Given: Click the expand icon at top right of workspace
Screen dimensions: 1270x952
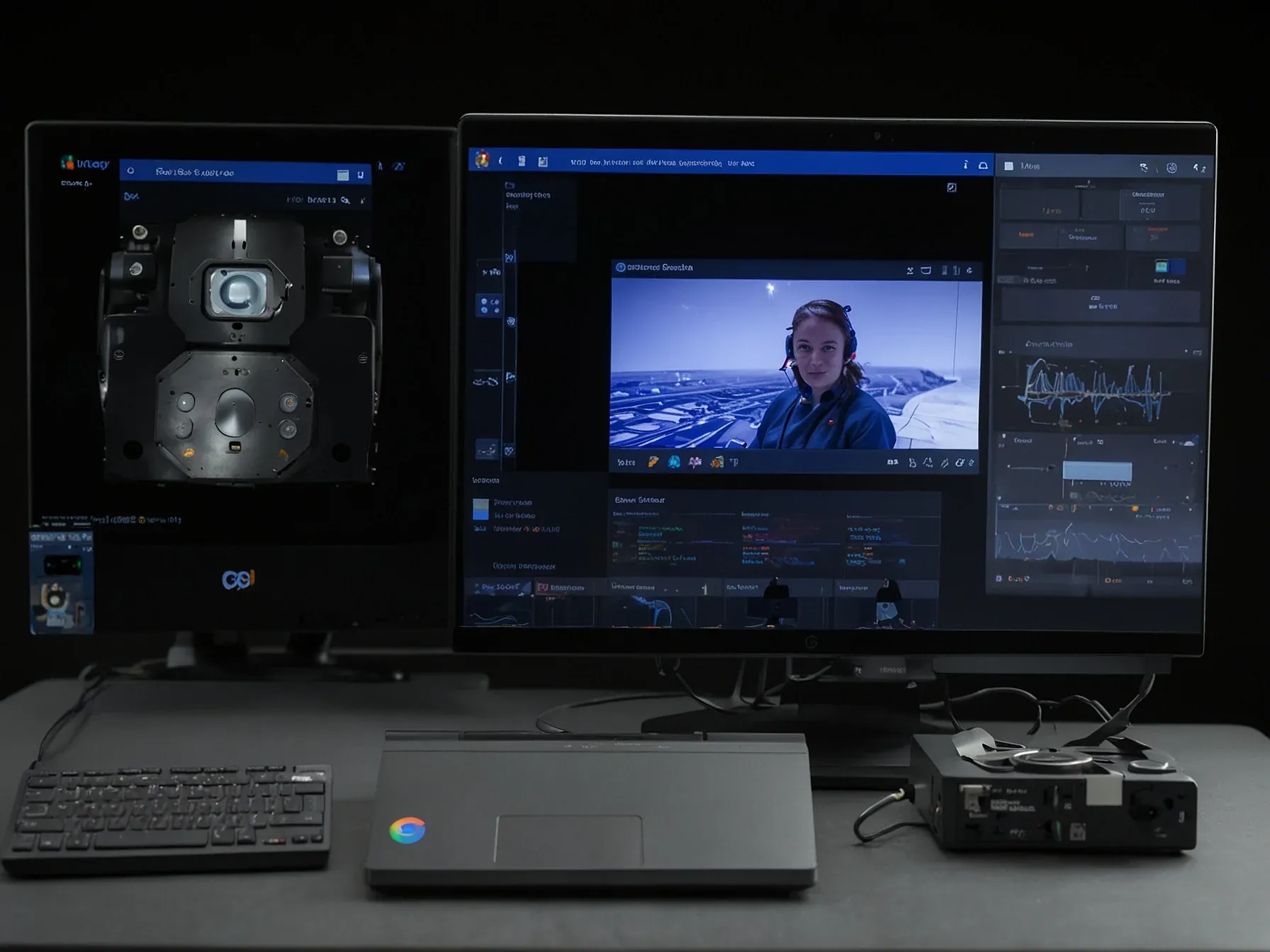Looking at the screenshot, I should (x=952, y=188).
